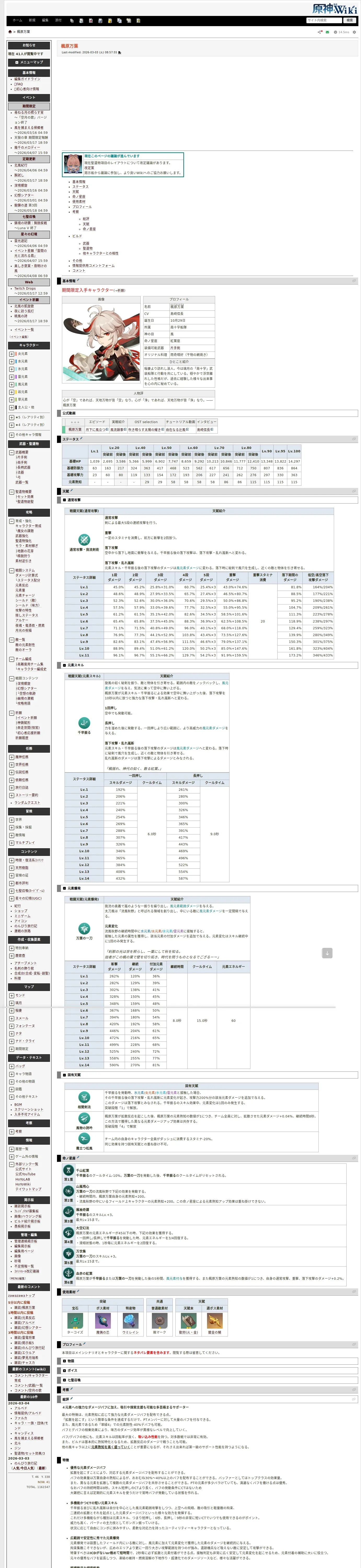This screenshot has width=361, height=1568.
Task: Jump to ステータス in table of contents
Action: click(80, 187)
